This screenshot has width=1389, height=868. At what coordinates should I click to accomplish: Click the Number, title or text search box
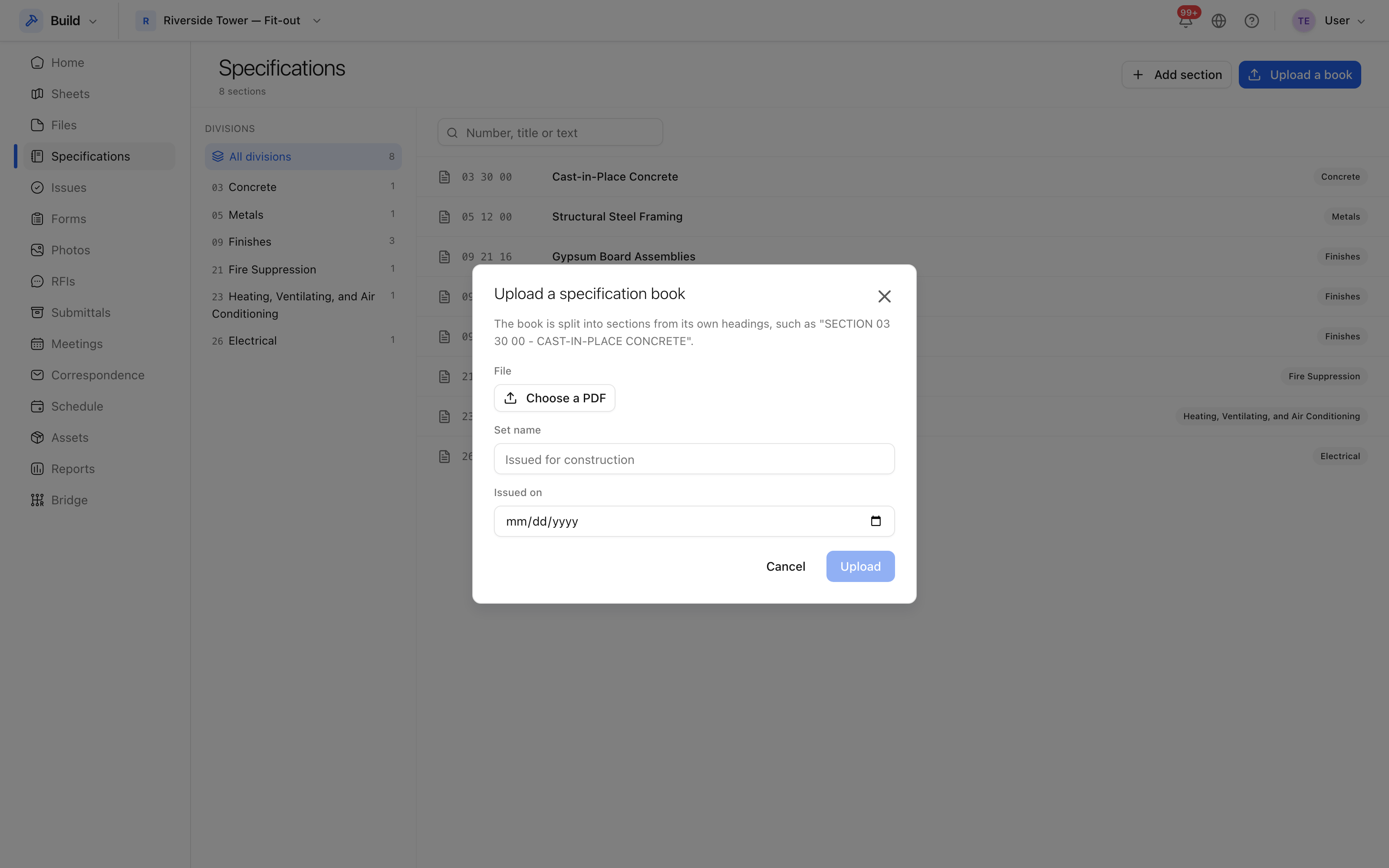550,133
